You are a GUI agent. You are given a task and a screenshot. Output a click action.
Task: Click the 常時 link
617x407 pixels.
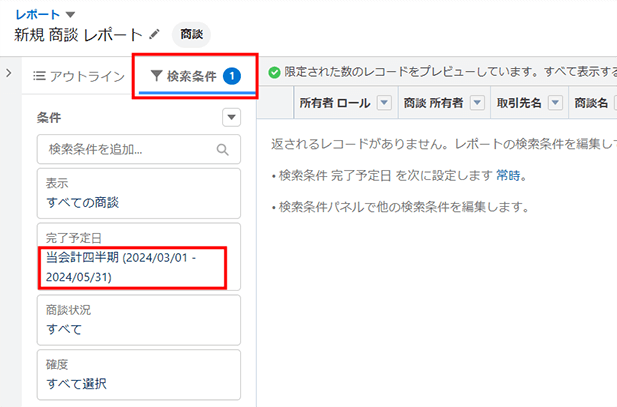point(508,175)
